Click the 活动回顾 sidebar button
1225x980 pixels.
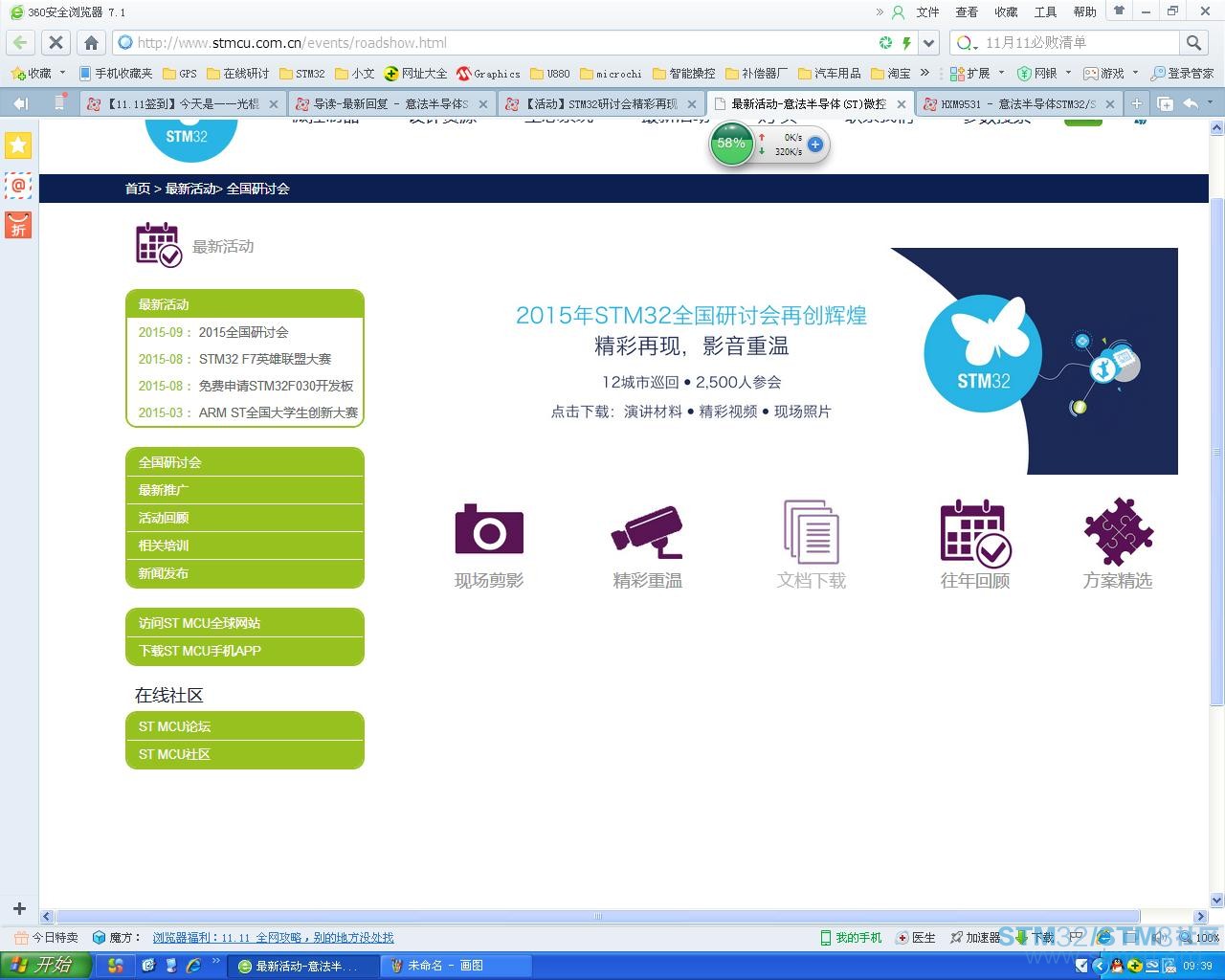pos(245,518)
